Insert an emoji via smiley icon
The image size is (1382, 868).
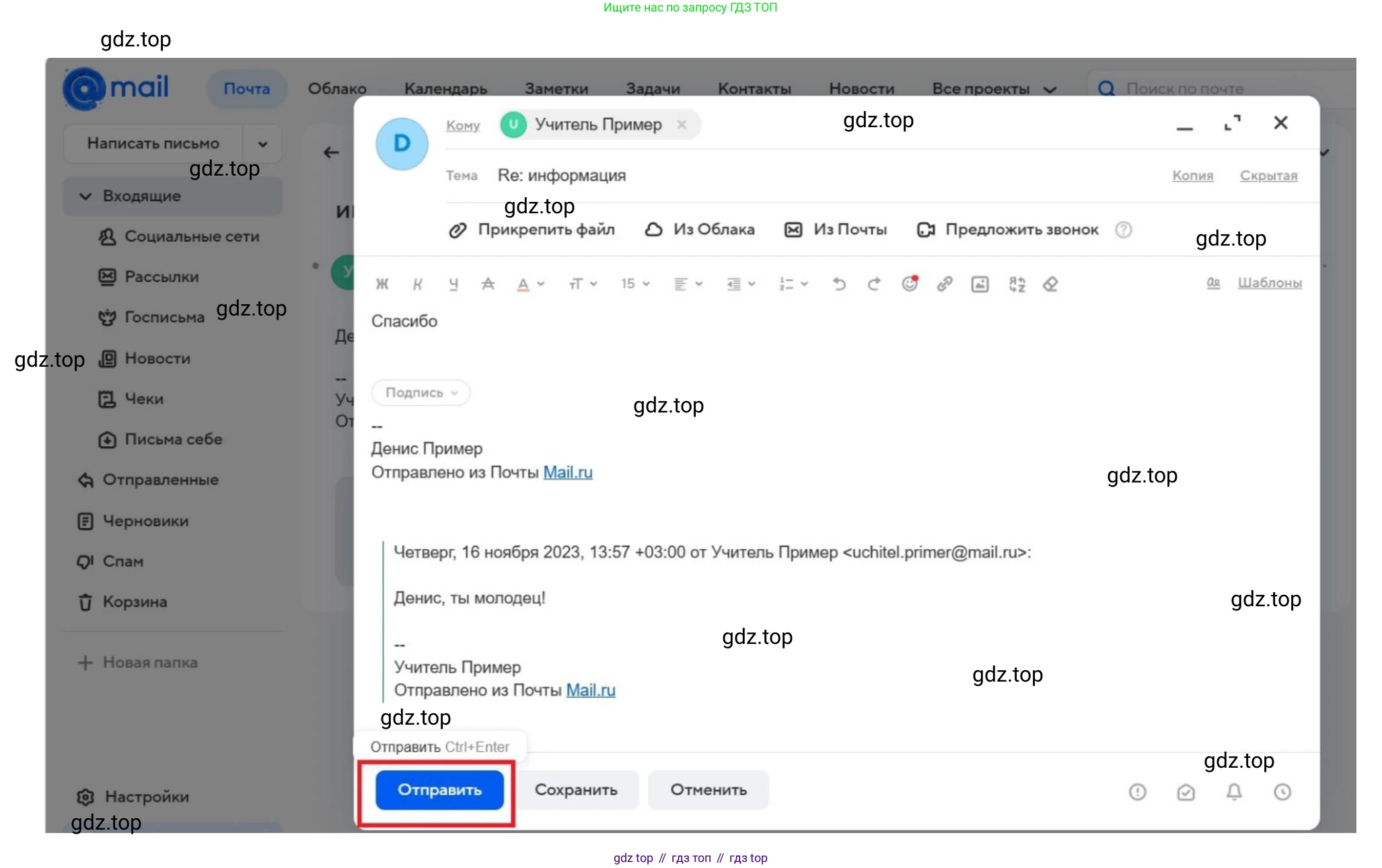(x=909, y=284)
